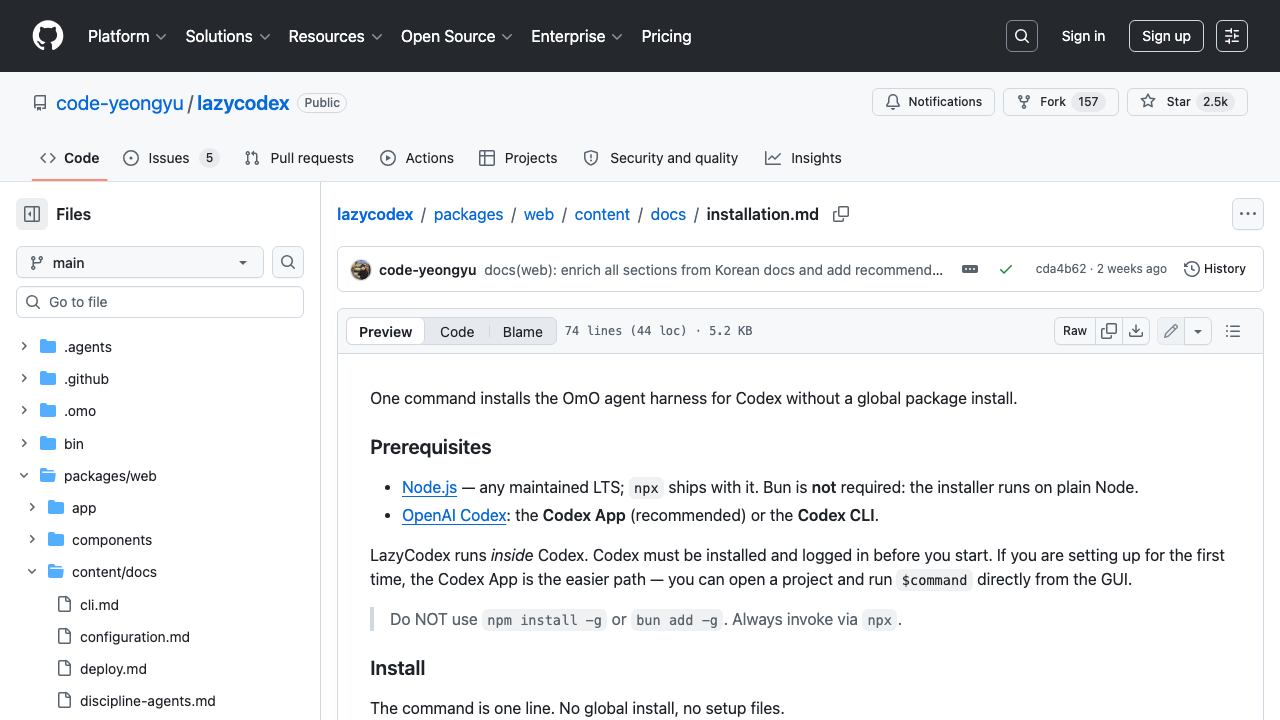Open the main branch selector dropdown
Viewport: 1280px width, 720px height.
(140, 262)
